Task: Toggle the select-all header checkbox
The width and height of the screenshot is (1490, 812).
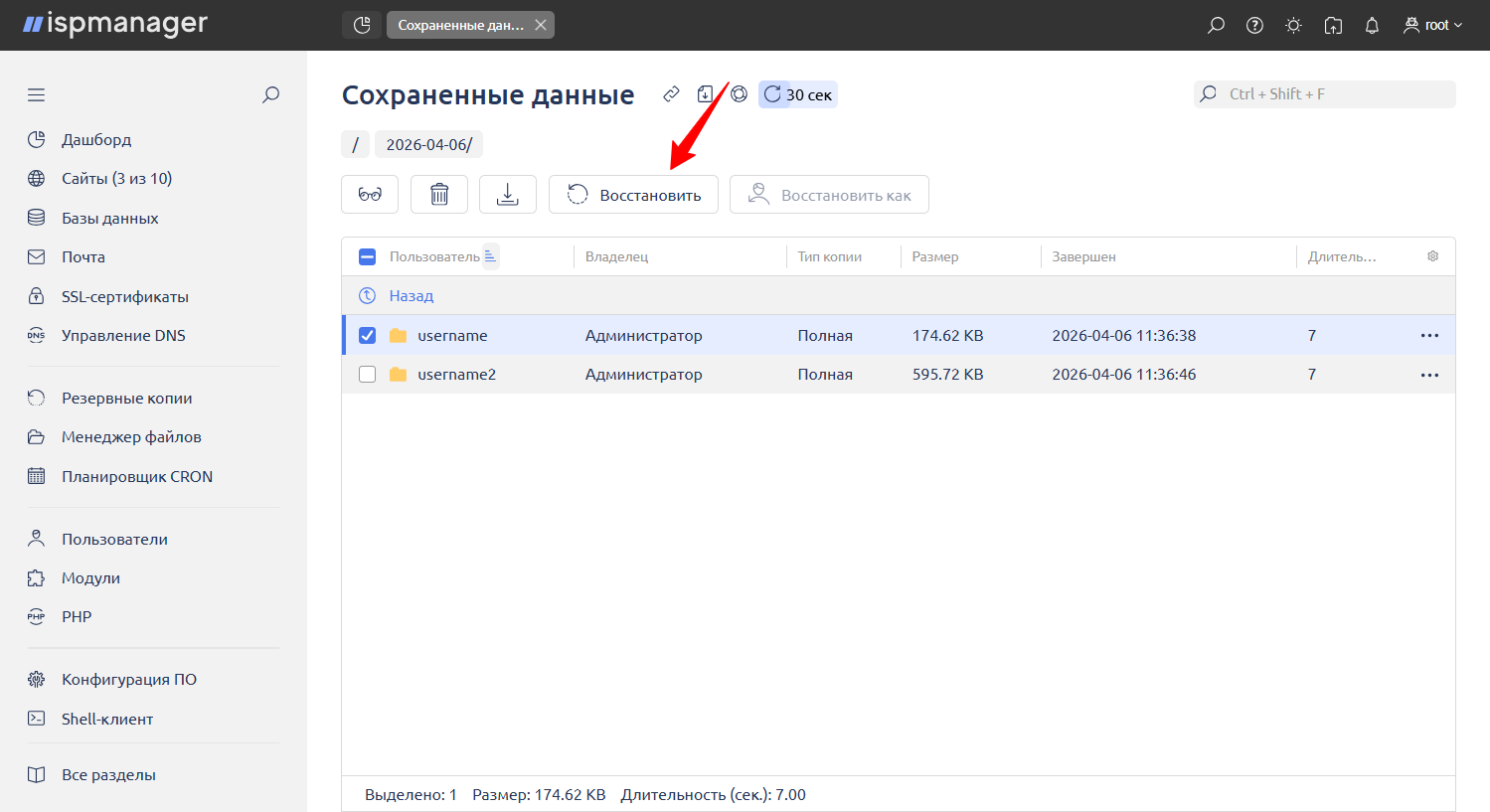Action: click(368, 257)
